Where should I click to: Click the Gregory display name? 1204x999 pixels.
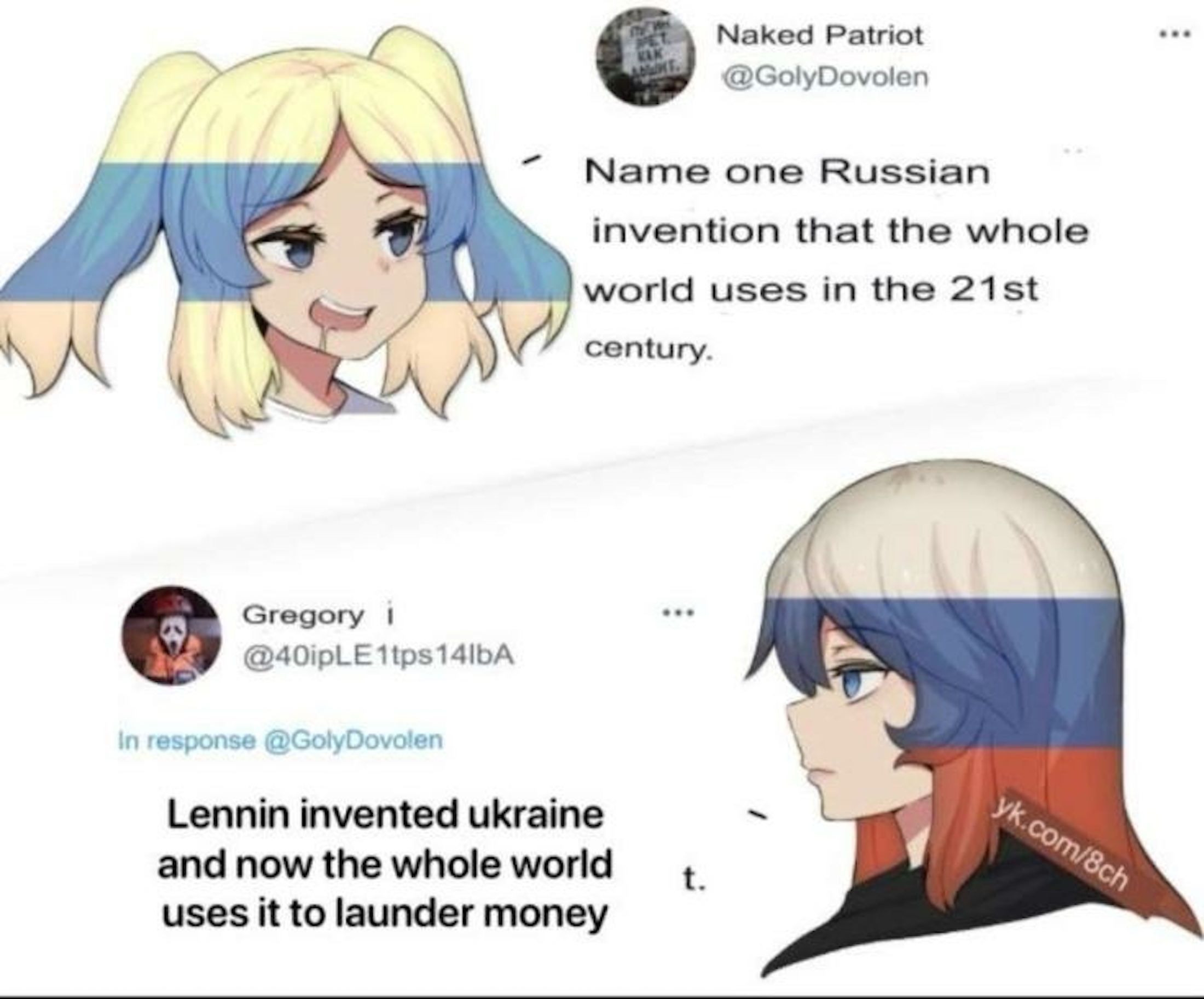[303, 615]
